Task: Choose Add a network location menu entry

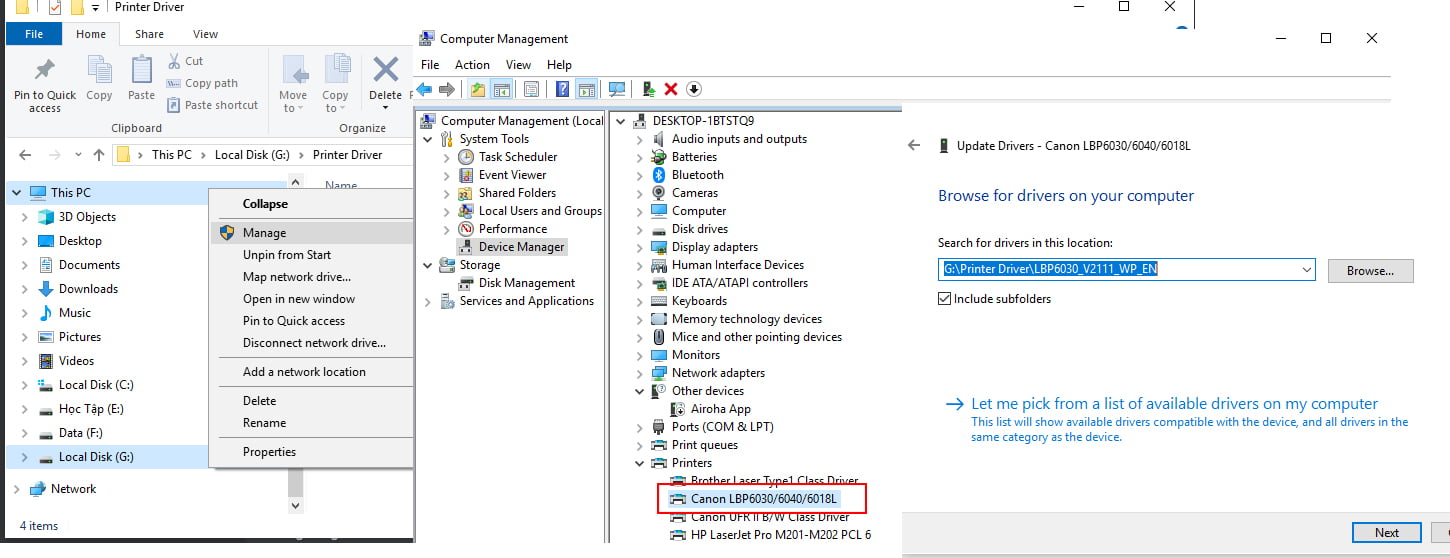Action: click(x=311, y=372)
